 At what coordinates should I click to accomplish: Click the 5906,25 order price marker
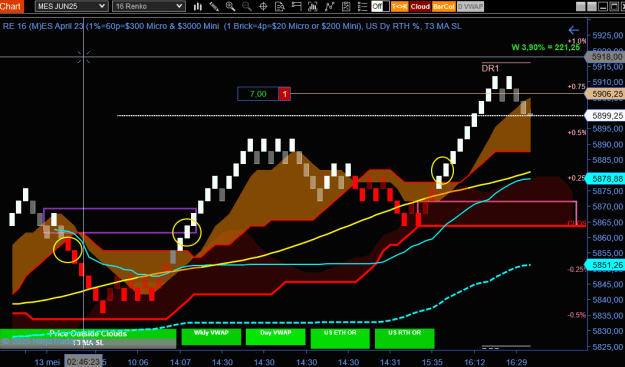(x=605, y=94)
